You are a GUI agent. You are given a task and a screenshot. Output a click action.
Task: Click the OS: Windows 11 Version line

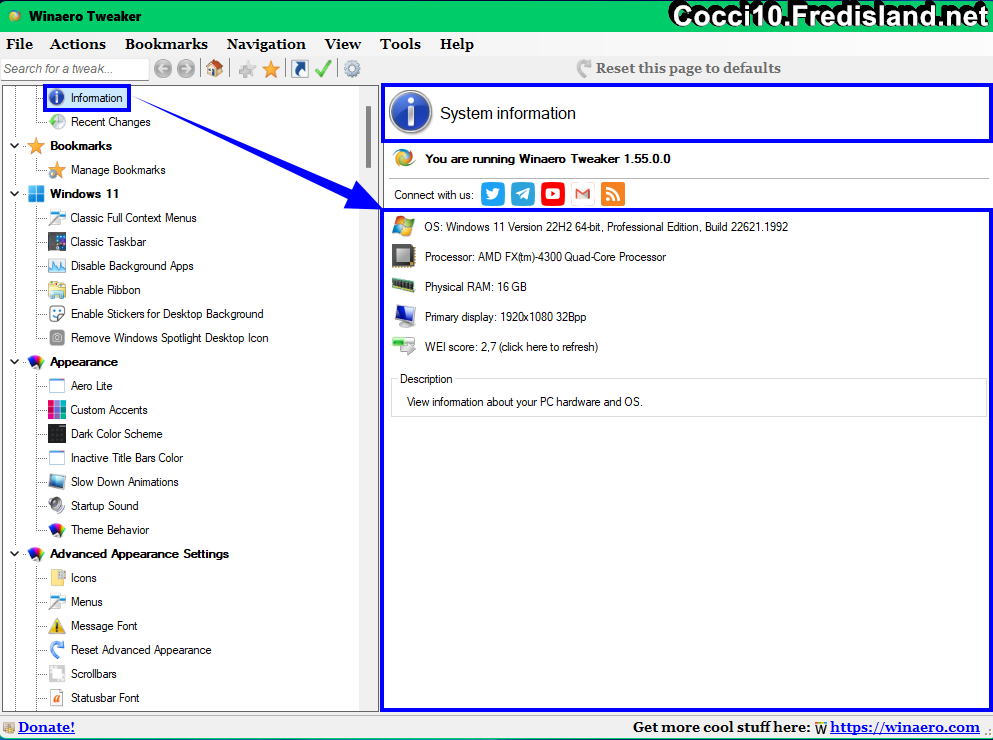coord(606,227)
